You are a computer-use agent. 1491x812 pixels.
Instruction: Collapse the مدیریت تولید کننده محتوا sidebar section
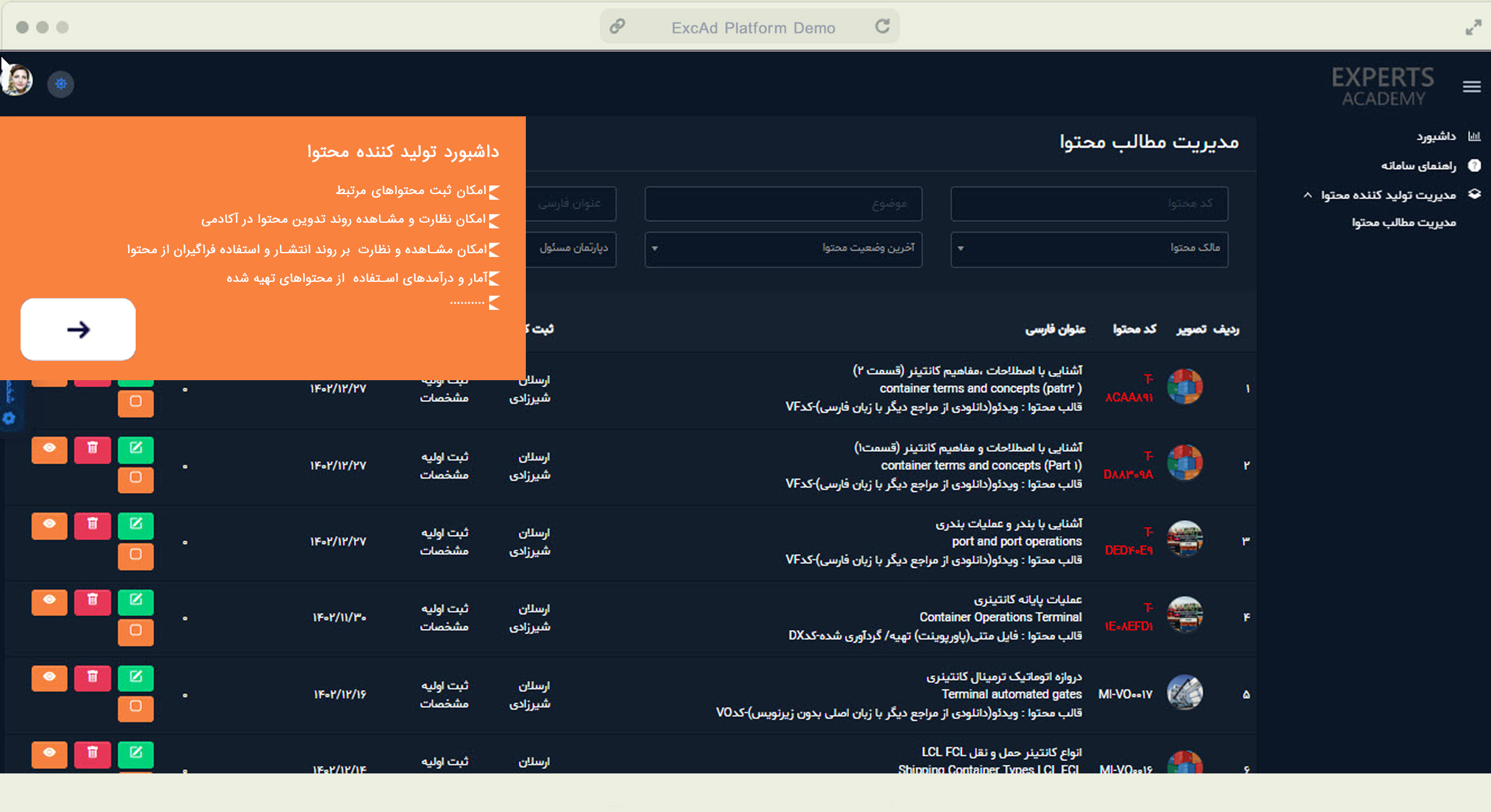coord(1388,195)
